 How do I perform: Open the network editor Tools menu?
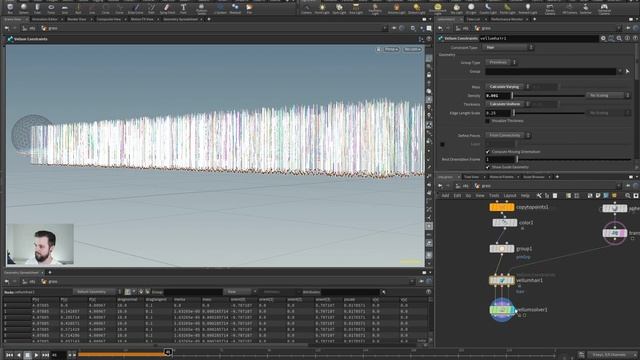(x=494, y=196)
